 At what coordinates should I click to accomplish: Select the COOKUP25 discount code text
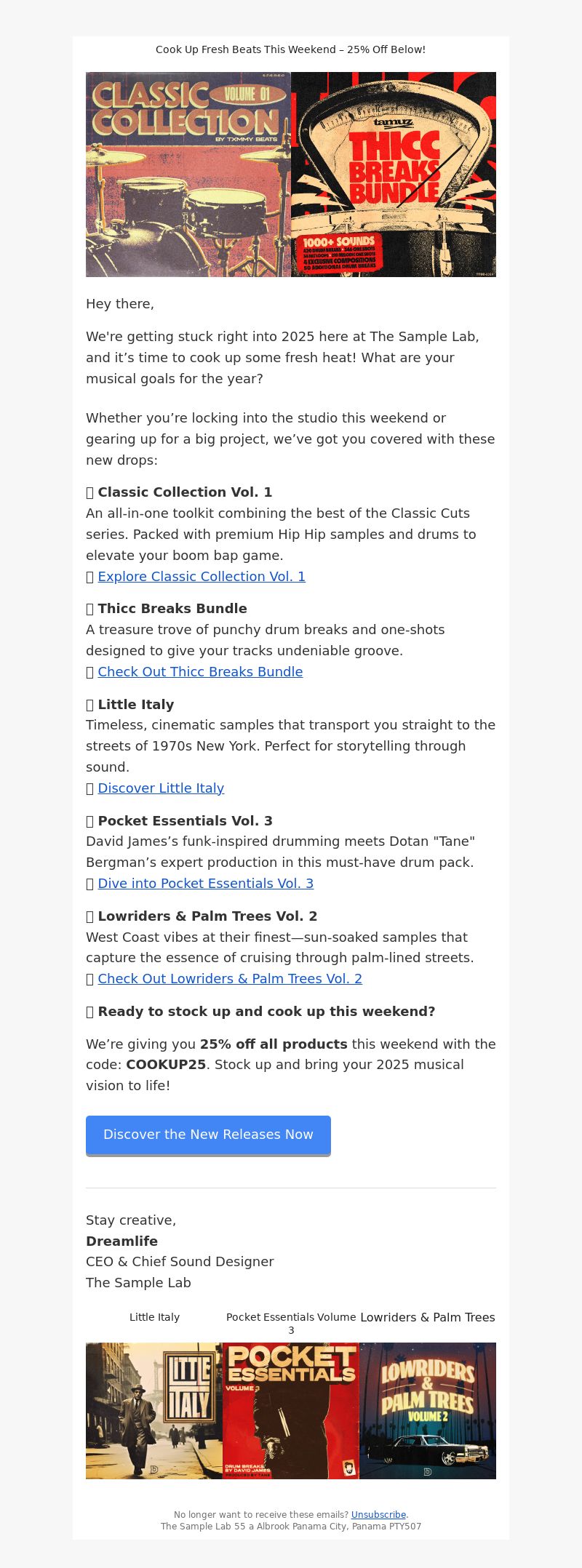166,1065
